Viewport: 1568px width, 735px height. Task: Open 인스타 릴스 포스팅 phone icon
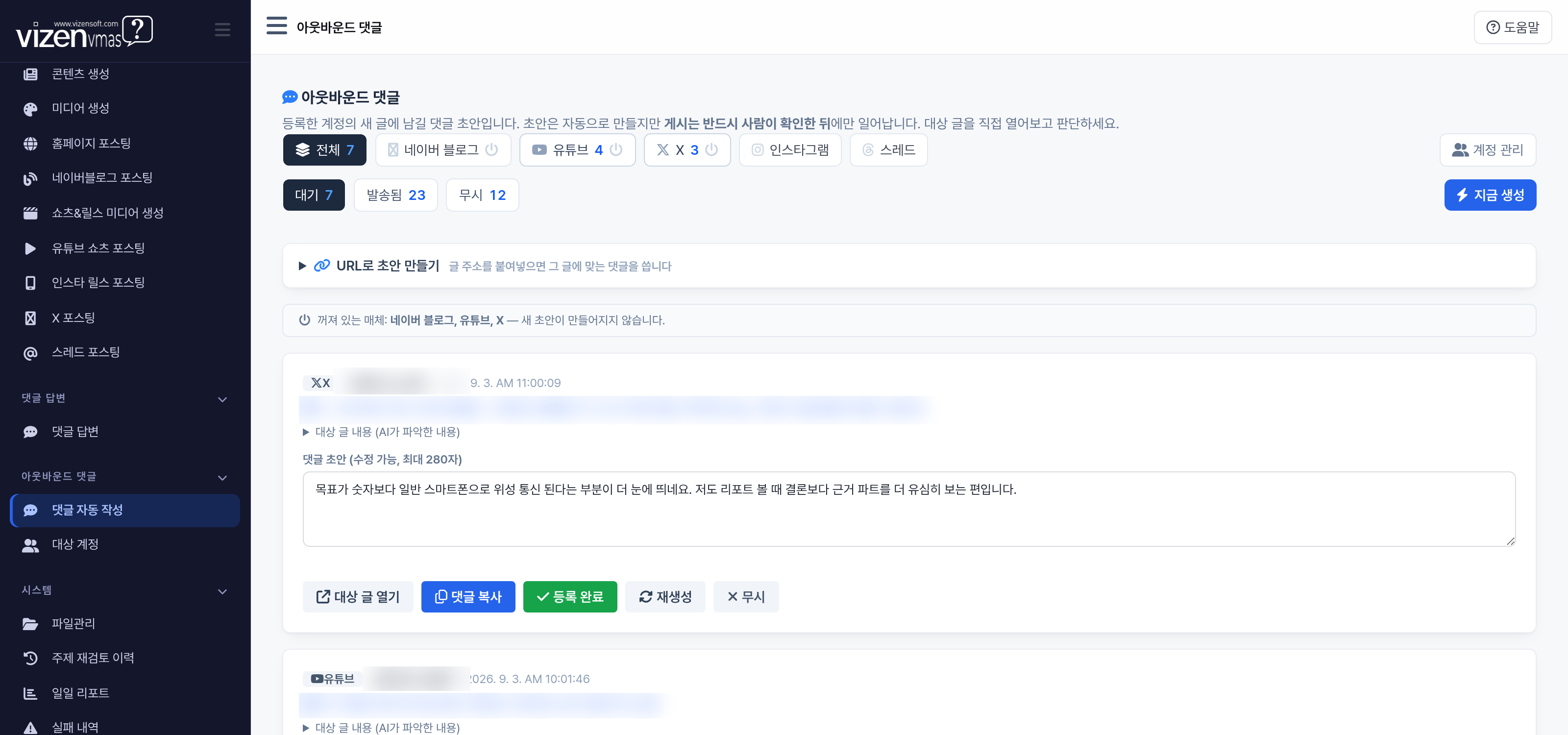pyautogui.click(x=30, y=283)
